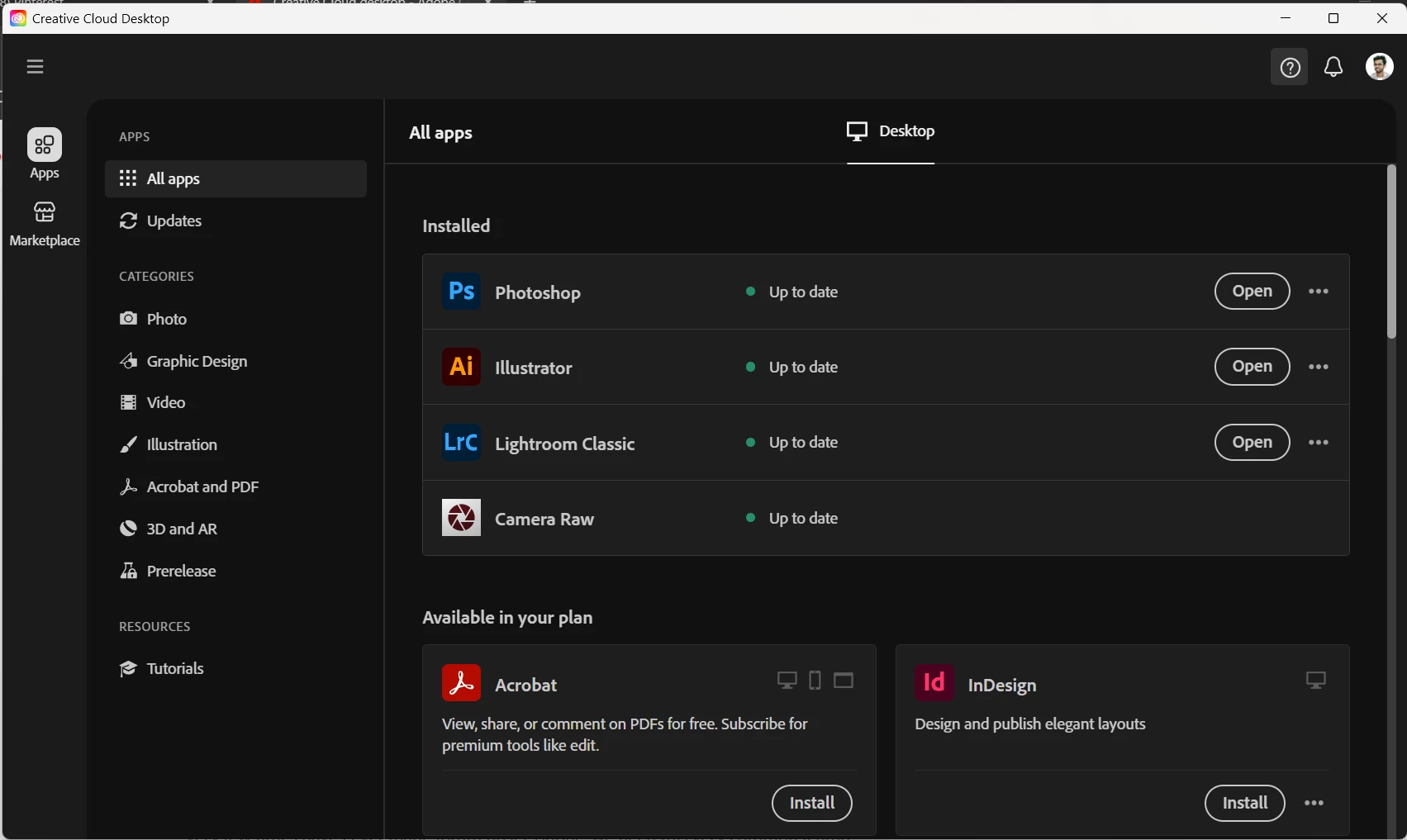The image size is (1407, 840).
Task: Open more options for Photoshop
Action: coord(1319,292)
